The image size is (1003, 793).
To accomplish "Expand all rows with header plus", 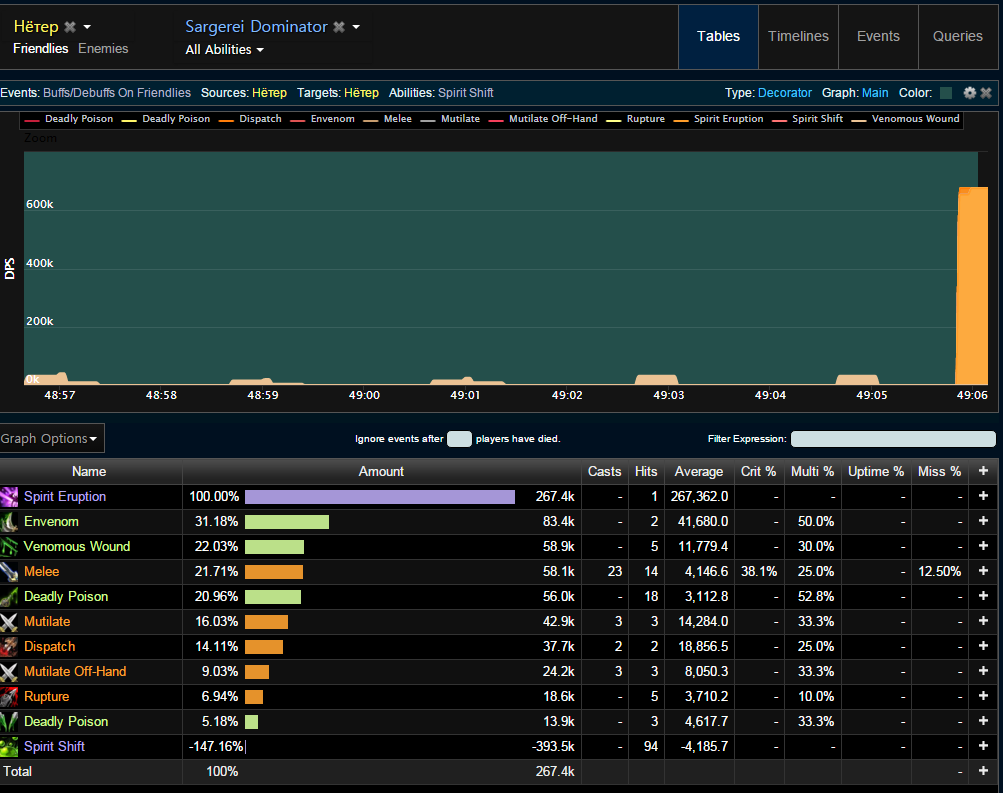I will tap(983, 471).
